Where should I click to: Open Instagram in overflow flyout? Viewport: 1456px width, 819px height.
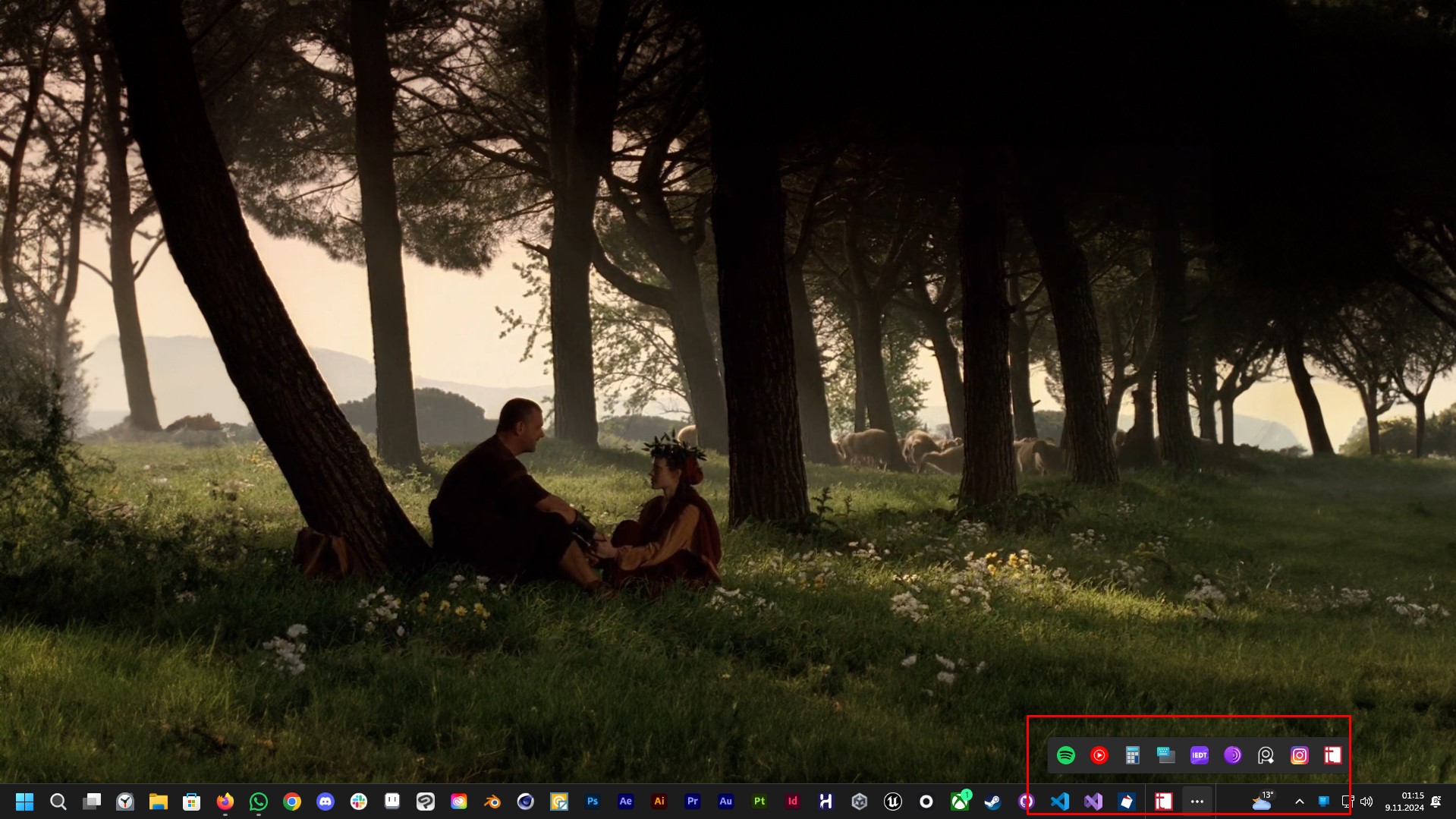pyautogui.click(x=1299, y=755)
